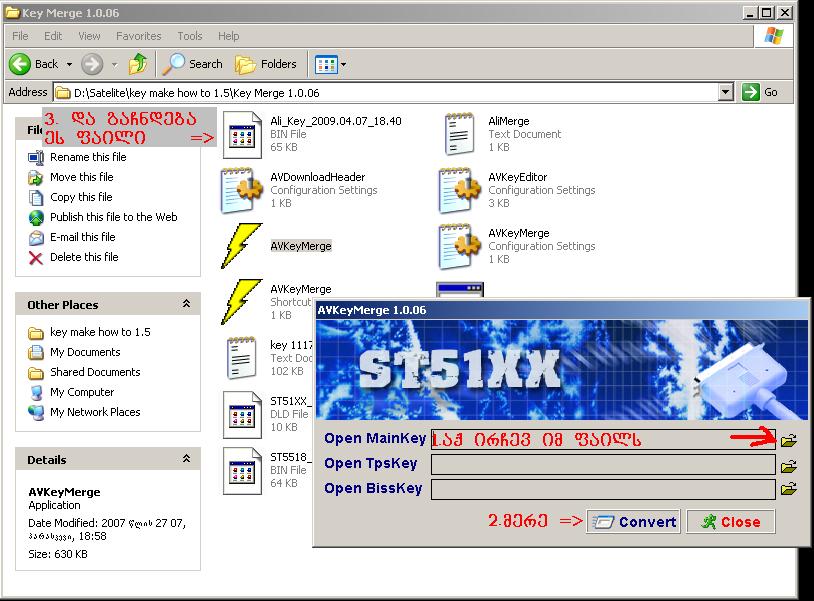Click the Open TpsKey browse folder icon
The width and height of the screenshot is (814, 601).
(x=789, y=466)
